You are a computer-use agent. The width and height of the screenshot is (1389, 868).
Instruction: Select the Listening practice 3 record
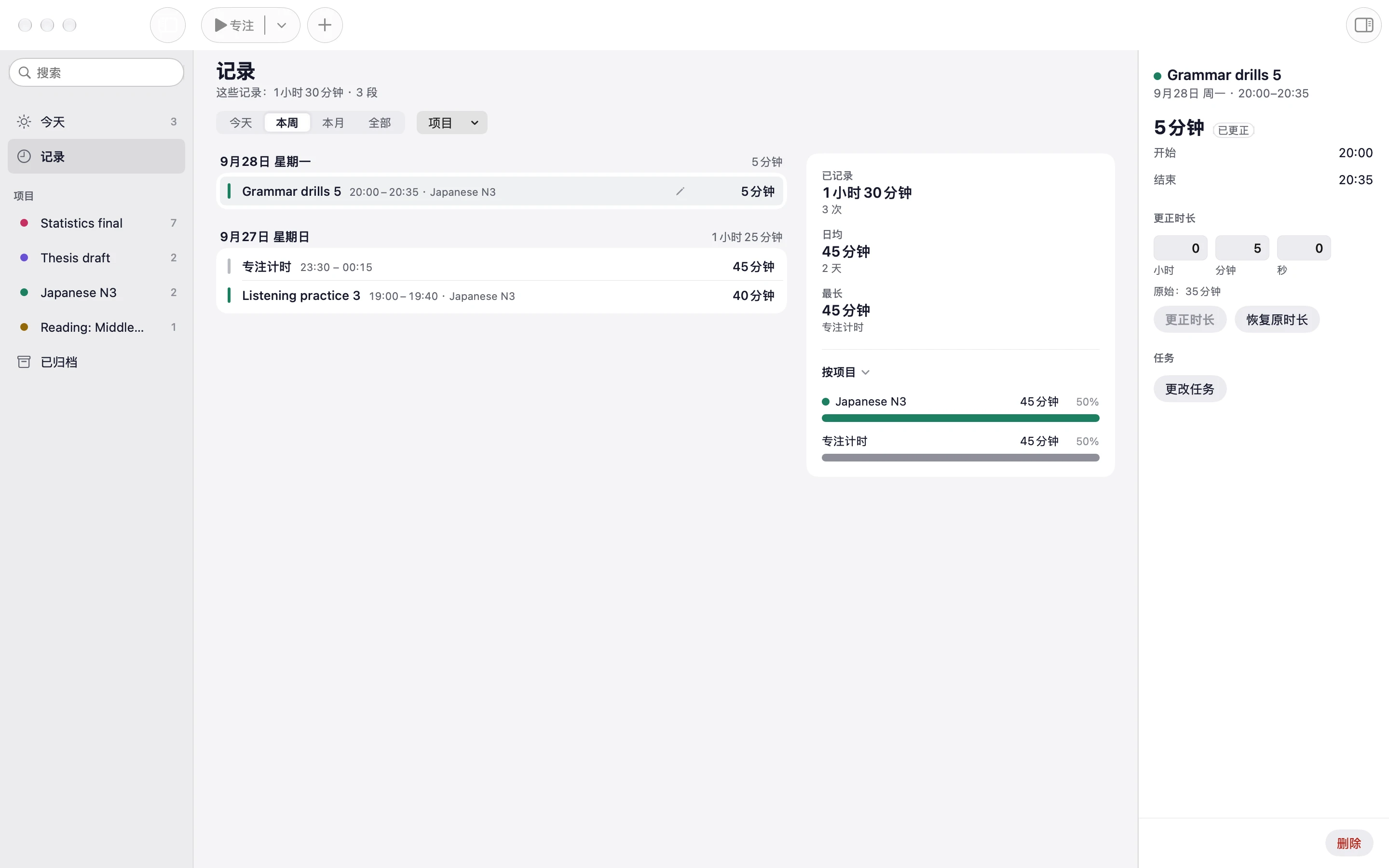point(501,296)
